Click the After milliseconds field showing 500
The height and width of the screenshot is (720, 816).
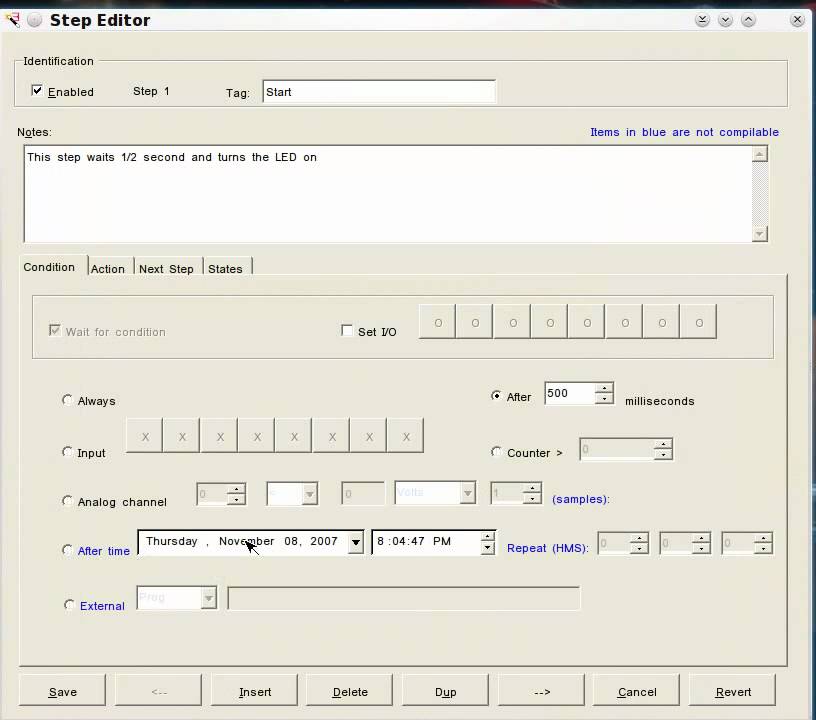pos(569,393)
